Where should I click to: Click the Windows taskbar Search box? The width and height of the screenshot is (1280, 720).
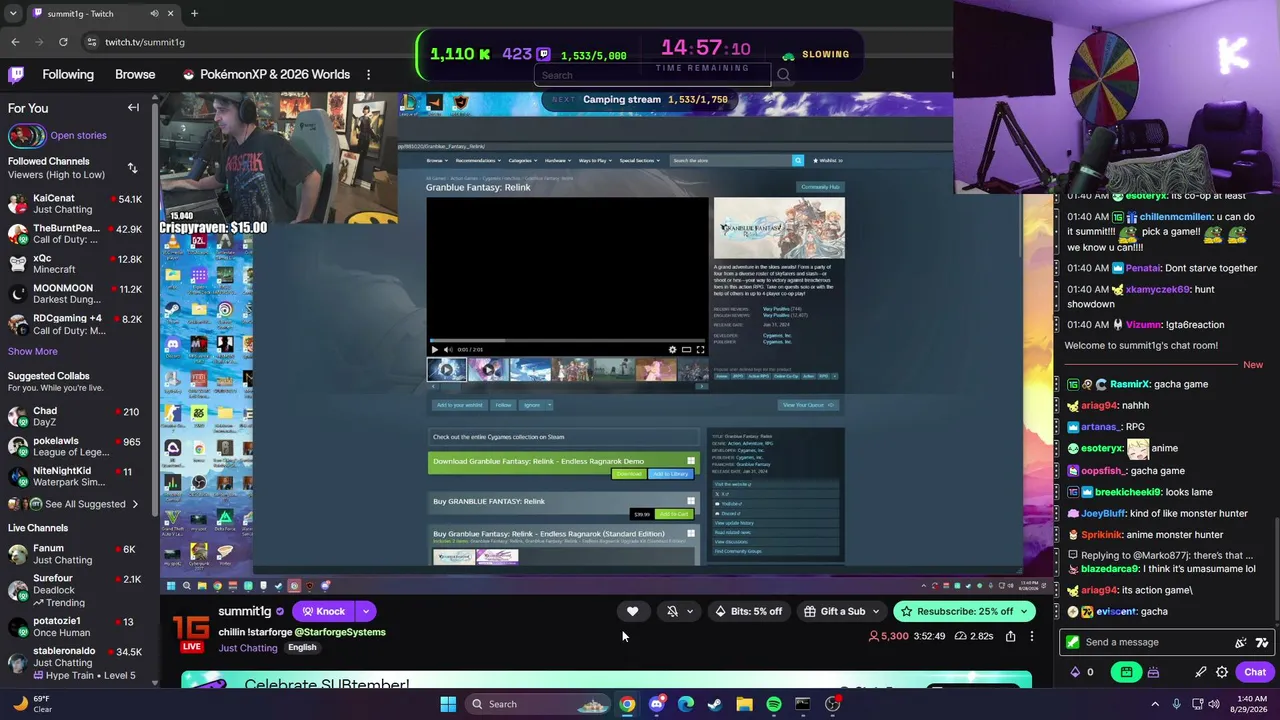point(539,704)
